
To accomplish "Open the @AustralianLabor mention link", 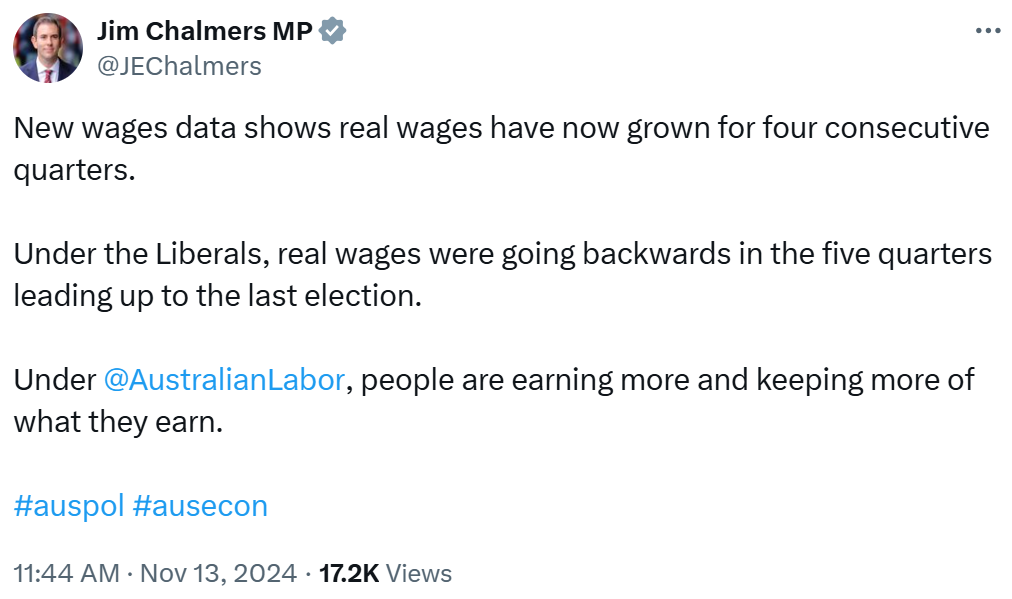I will (224, 380).
